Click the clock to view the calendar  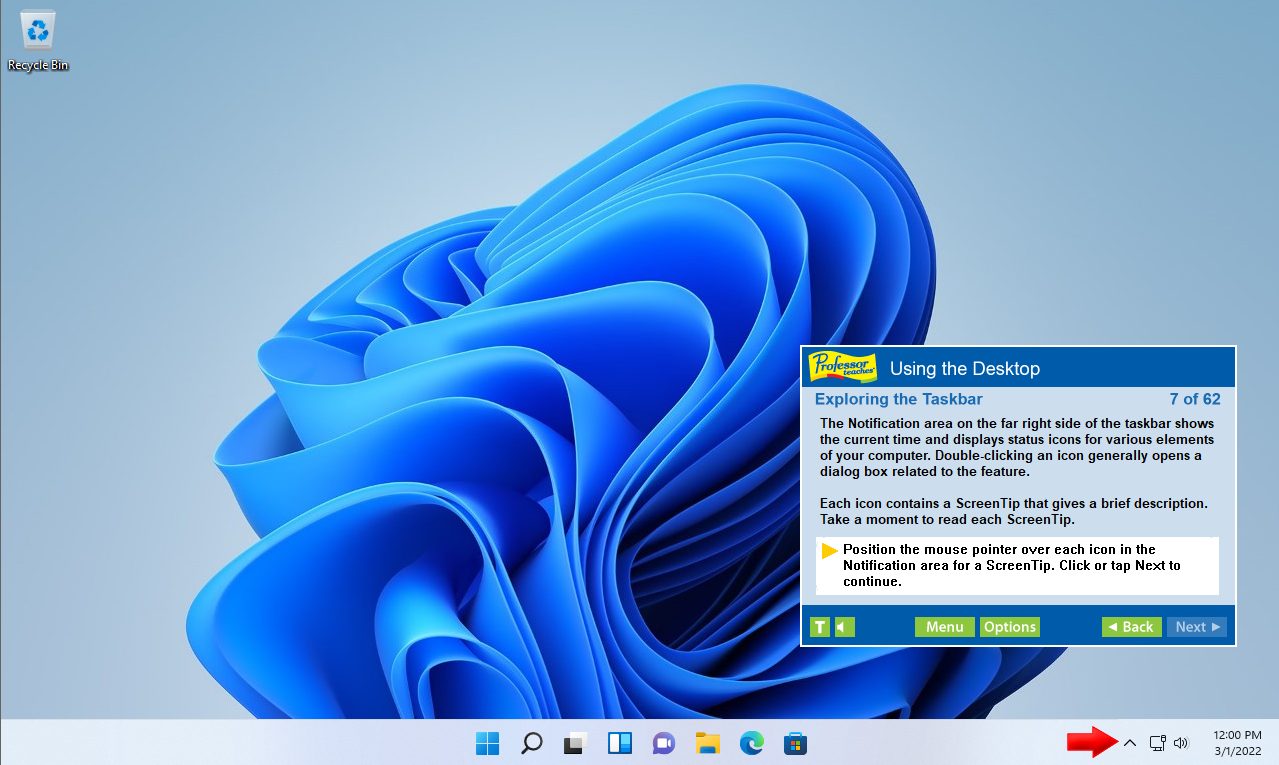pos(1237,742)
